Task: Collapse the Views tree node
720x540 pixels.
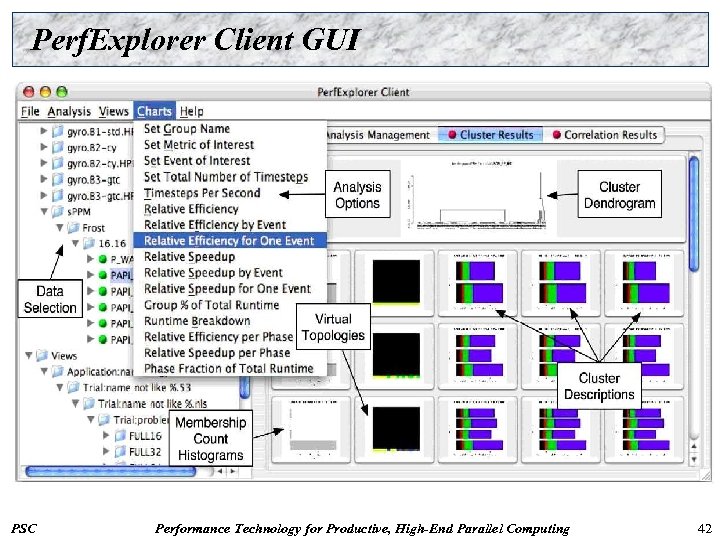Action: click(28, 355)
